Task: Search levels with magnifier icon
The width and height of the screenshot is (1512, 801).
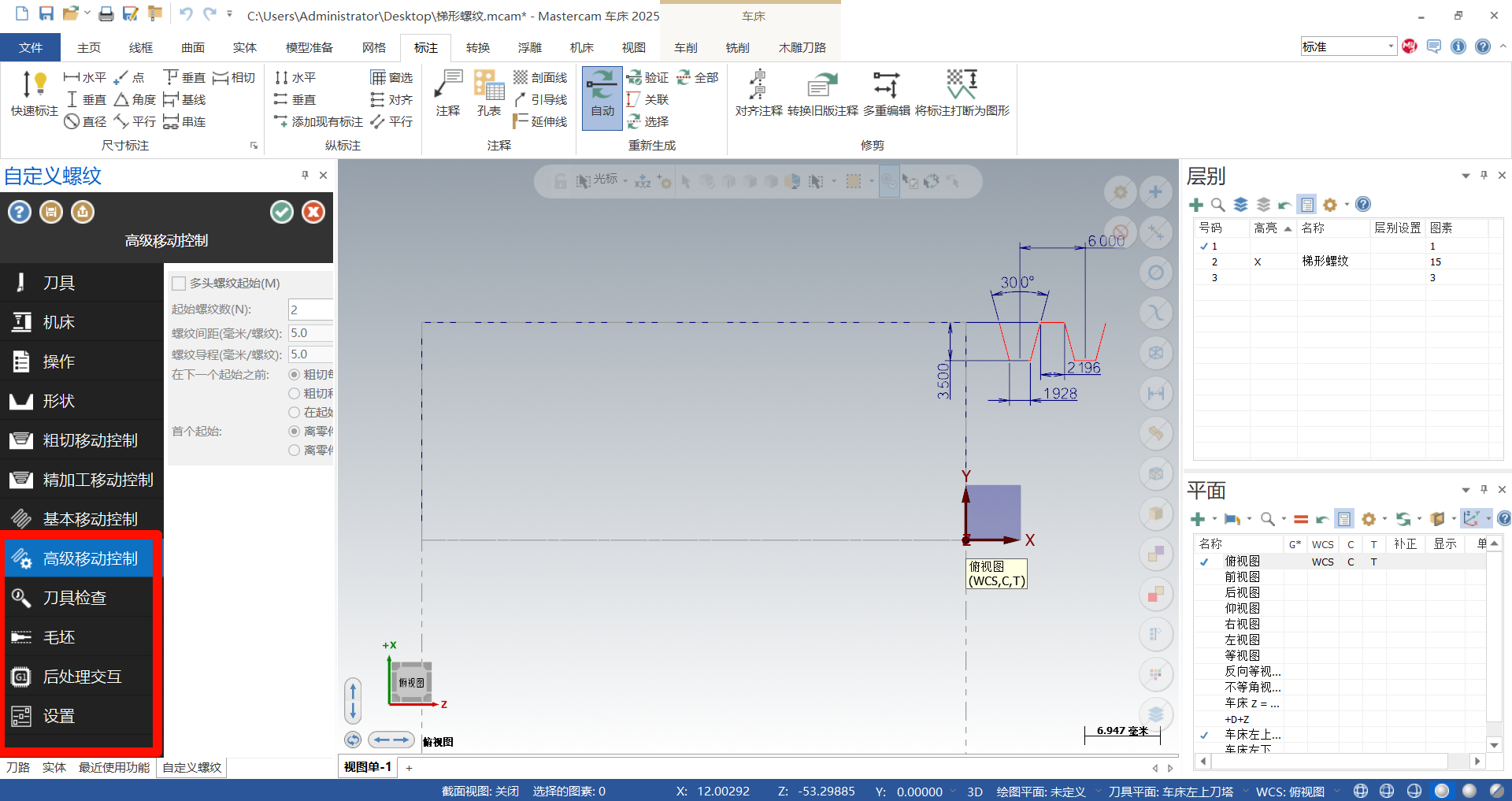Action: click(x=1217, y=205)
